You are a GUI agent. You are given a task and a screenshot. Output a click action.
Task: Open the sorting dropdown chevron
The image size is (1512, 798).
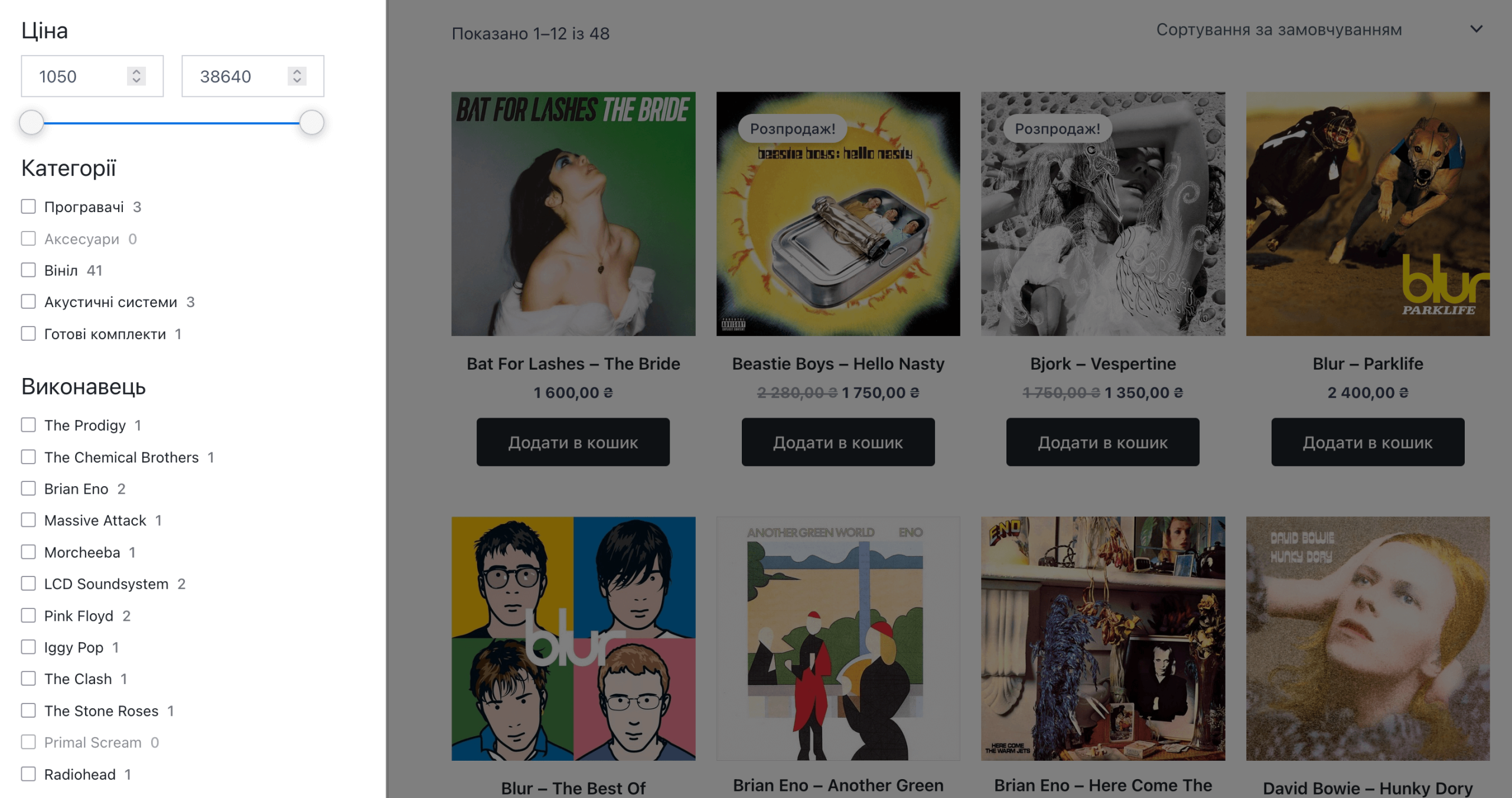(x=1475, y=30)
